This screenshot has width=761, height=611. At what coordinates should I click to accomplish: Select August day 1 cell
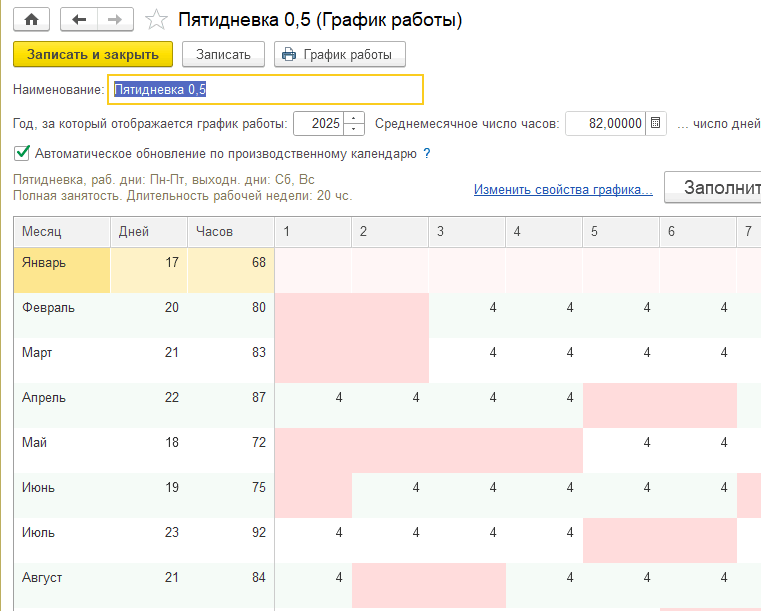pyautogui.click(x=313, y=586)
